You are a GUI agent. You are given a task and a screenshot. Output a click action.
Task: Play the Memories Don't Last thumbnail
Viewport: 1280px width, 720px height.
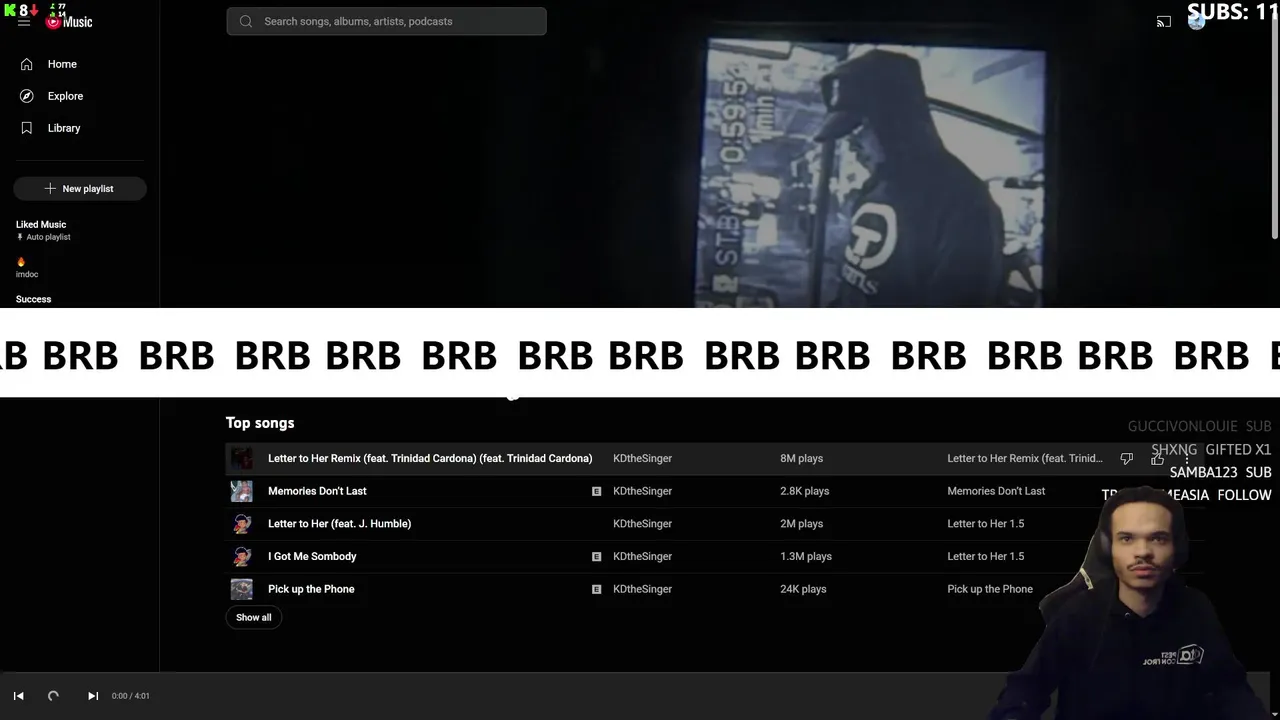pos(242,491)
